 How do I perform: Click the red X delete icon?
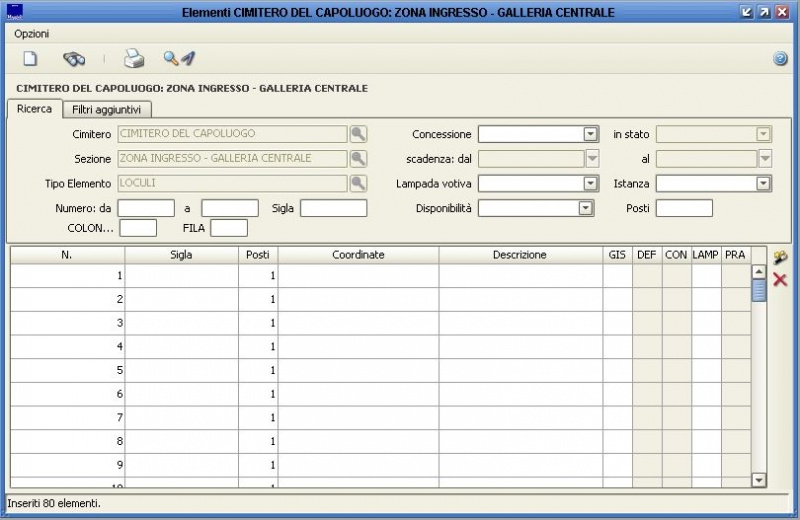[x=780, y=280]
